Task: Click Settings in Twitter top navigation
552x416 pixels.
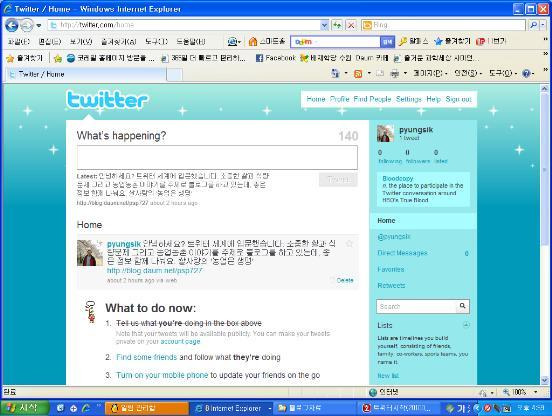Action: (408, 99)
